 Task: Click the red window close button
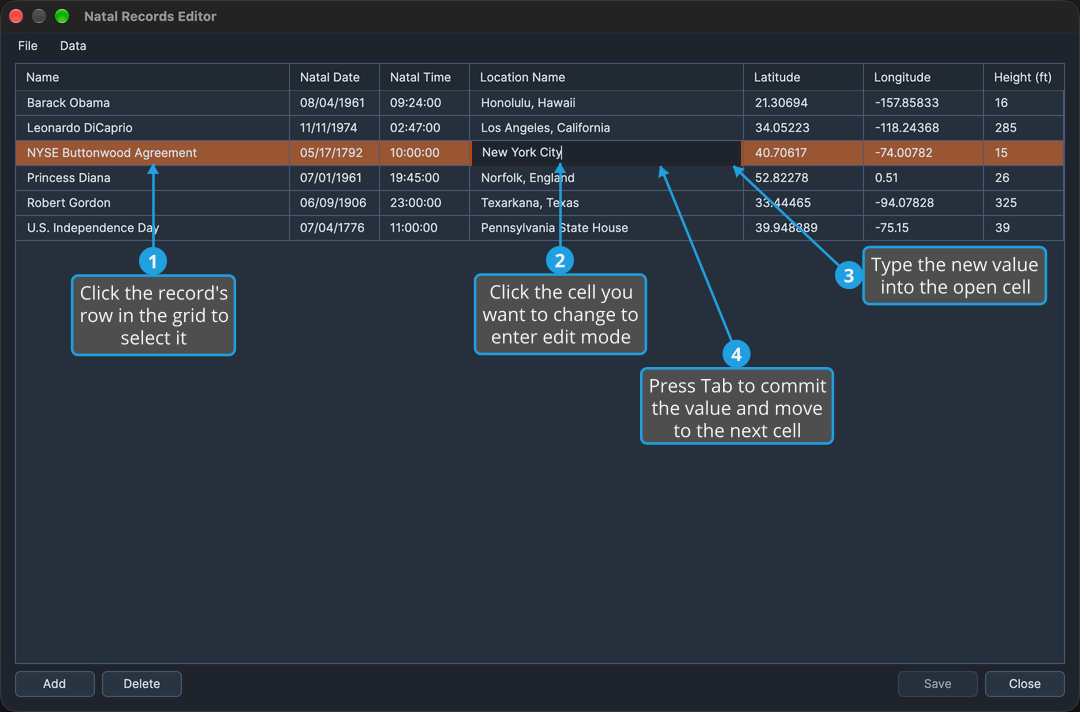point(16,17)
